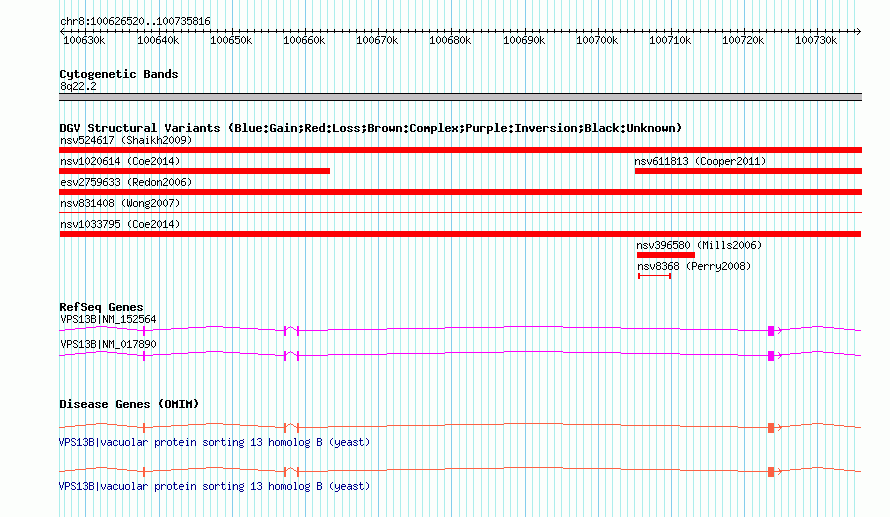Open variant nsv524617 (Shaikh2009) label

coord(126,140)
